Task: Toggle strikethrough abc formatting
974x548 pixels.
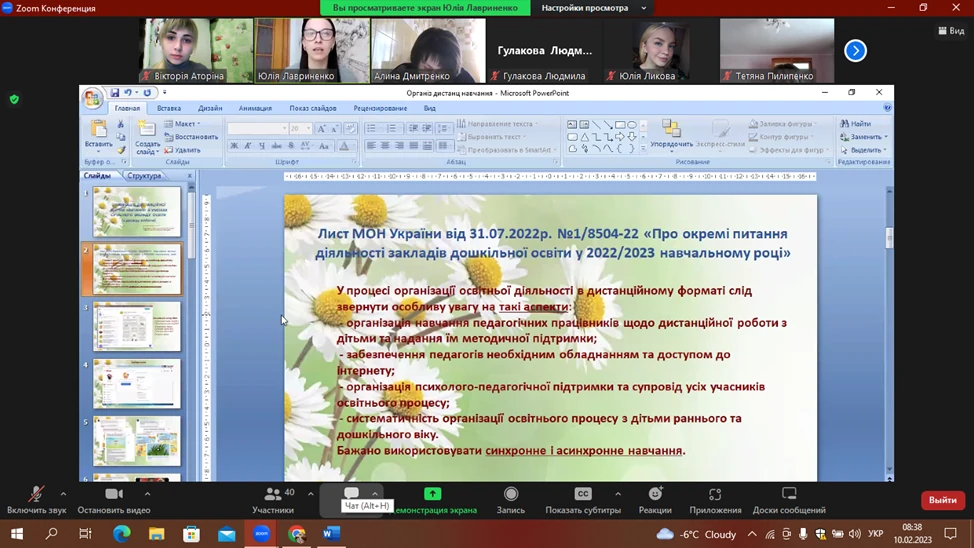Action: (x=276, y=146)
